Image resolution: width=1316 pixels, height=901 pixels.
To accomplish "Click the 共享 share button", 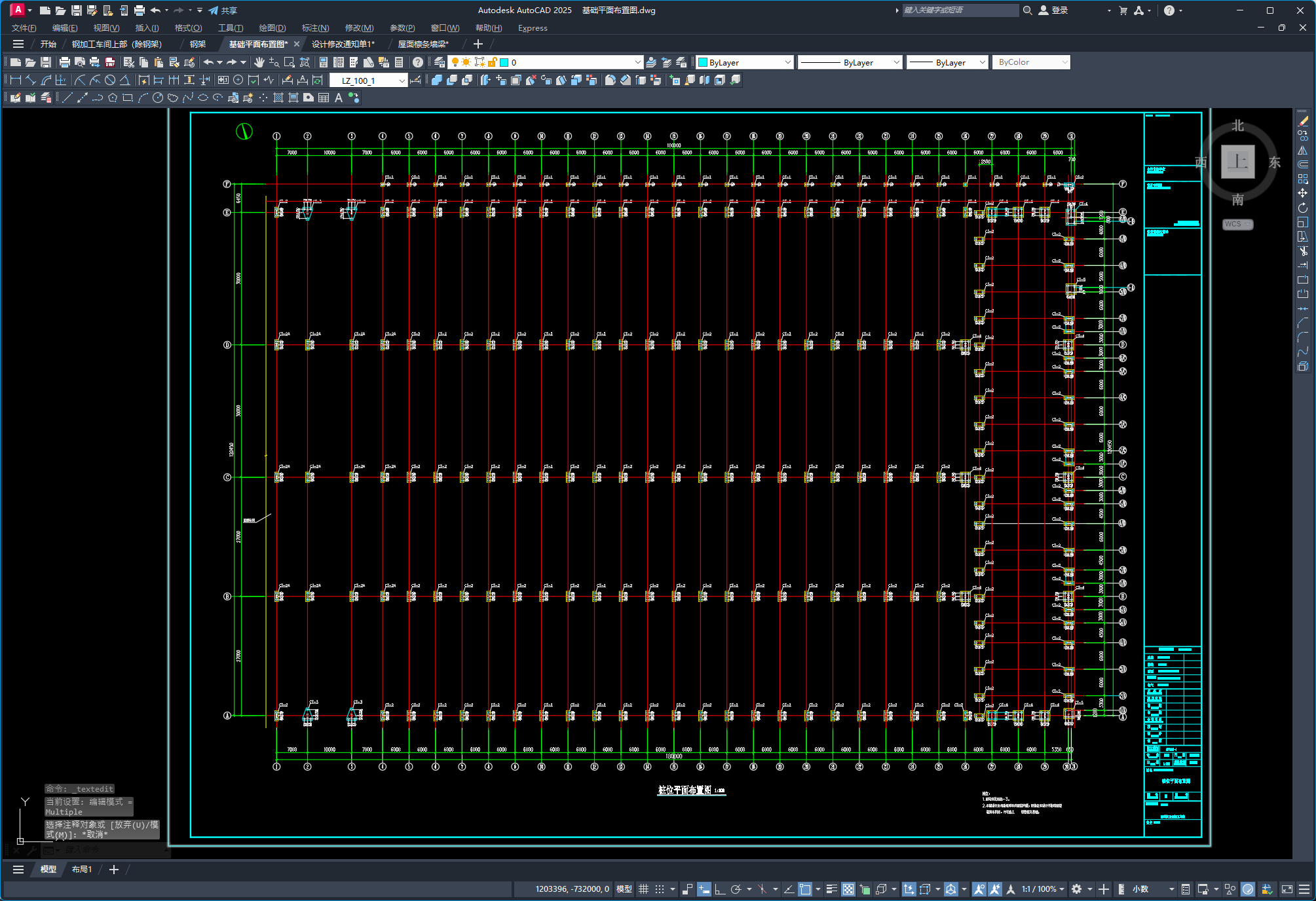I will pos(223,10).
